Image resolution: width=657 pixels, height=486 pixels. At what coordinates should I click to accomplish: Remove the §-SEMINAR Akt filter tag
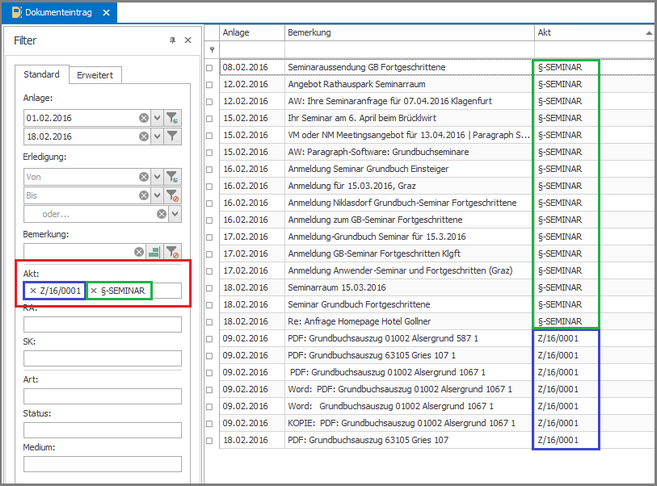pos(94,291)
